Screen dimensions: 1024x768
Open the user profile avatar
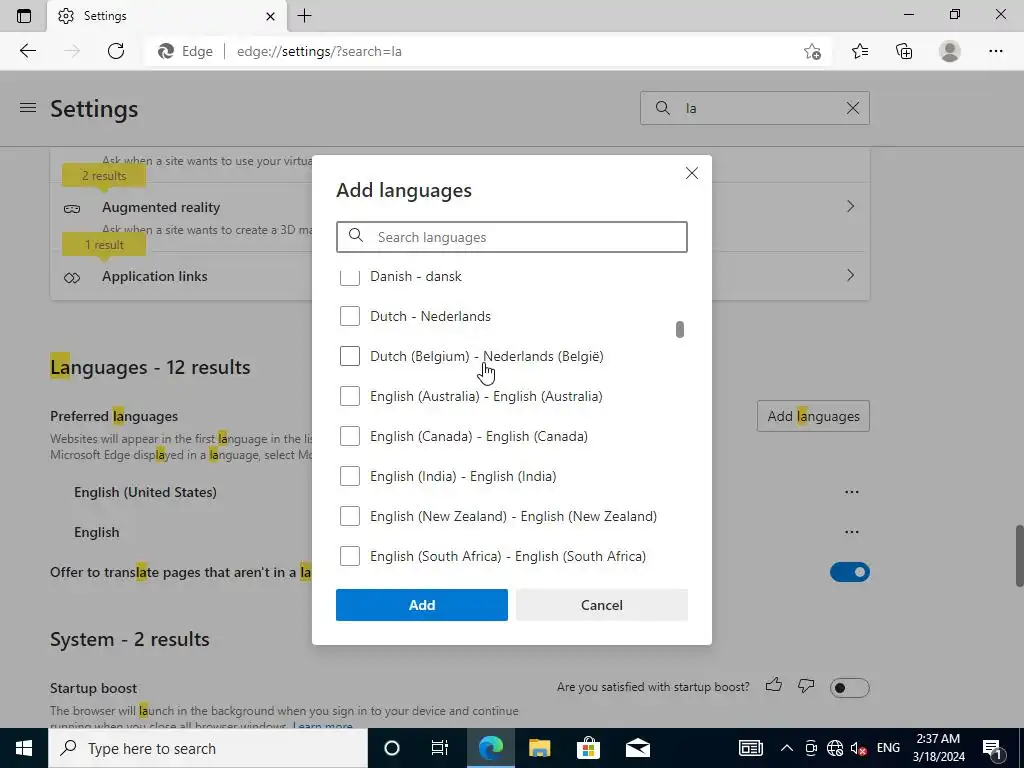[950, 51]
